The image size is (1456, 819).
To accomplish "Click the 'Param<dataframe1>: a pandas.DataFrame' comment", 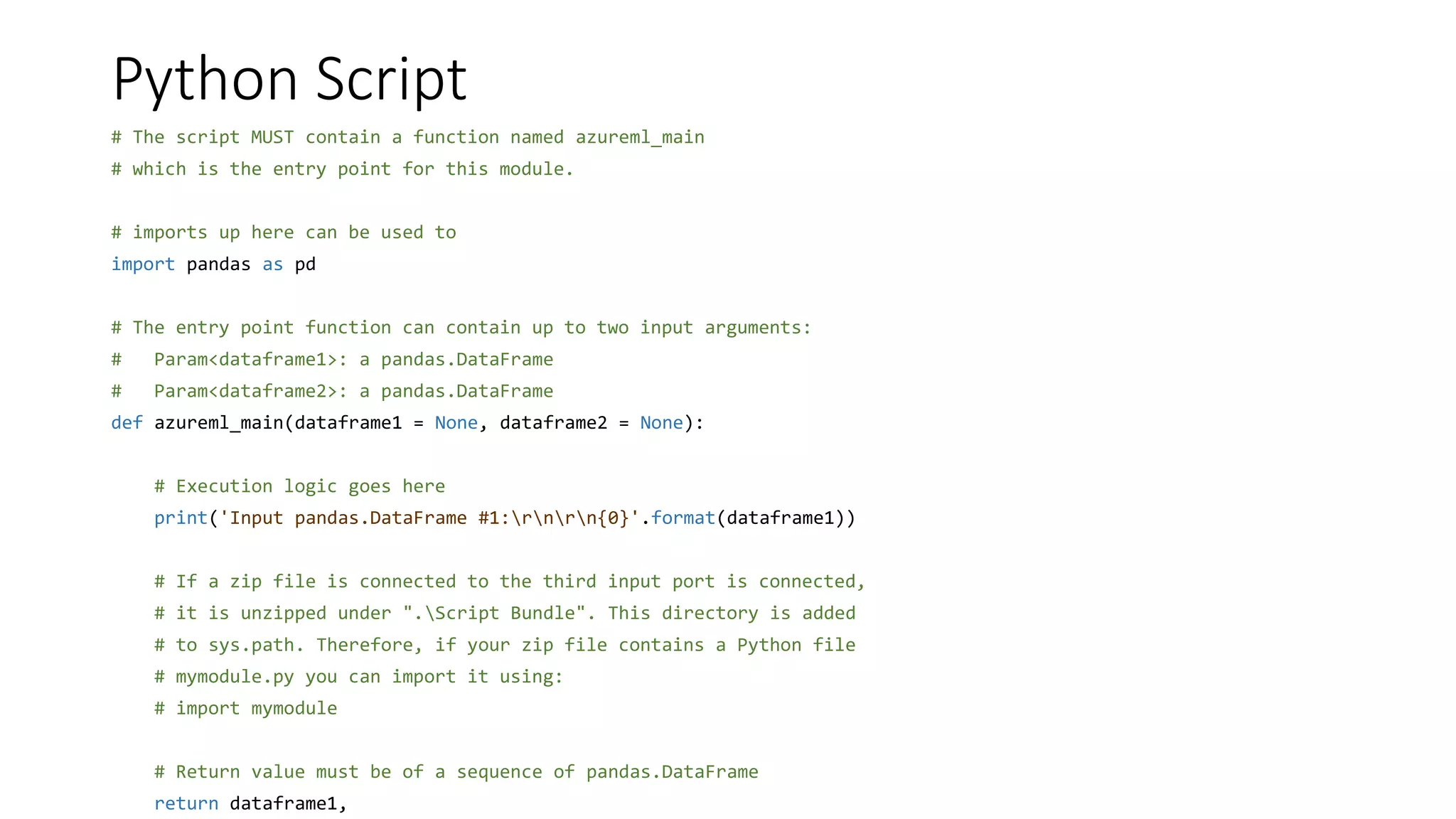I will pos(332,360).
